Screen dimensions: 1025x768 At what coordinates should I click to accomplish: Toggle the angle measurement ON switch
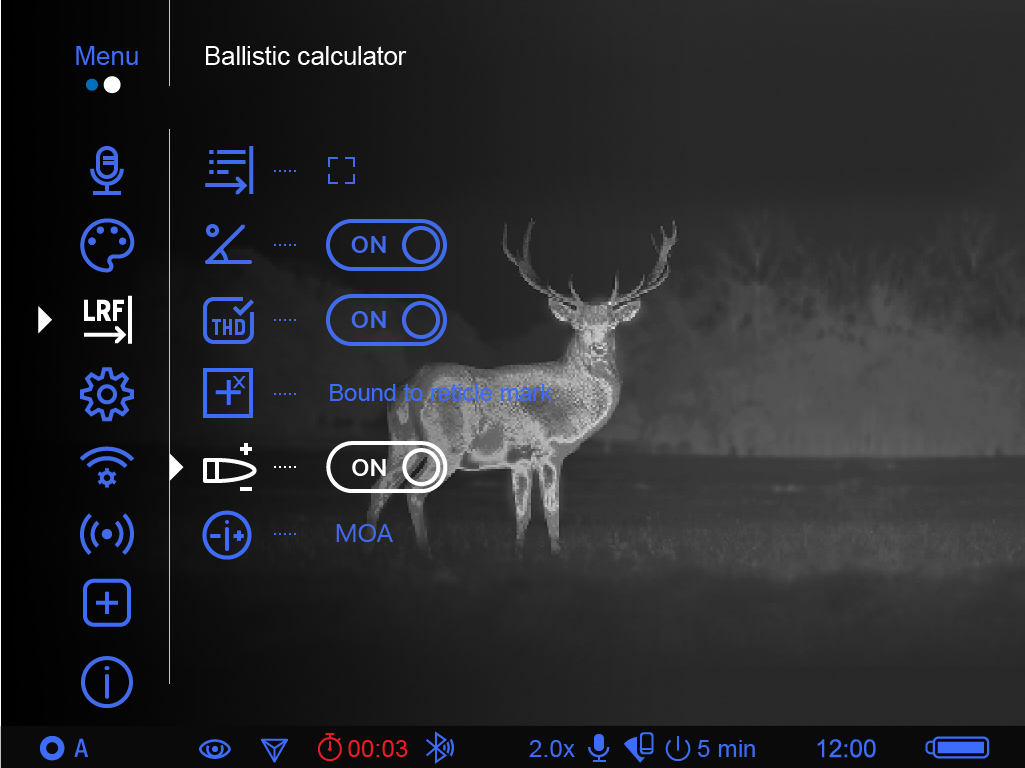click(x=386, y=245)
